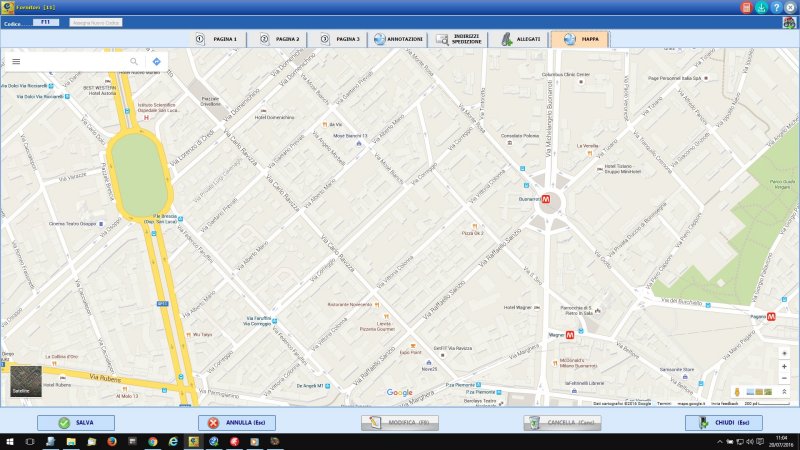Image resolution: width=800 pixels, height=450 pixels.
Task: Show hidden system tray icons
Action: [x=719, y=442]
